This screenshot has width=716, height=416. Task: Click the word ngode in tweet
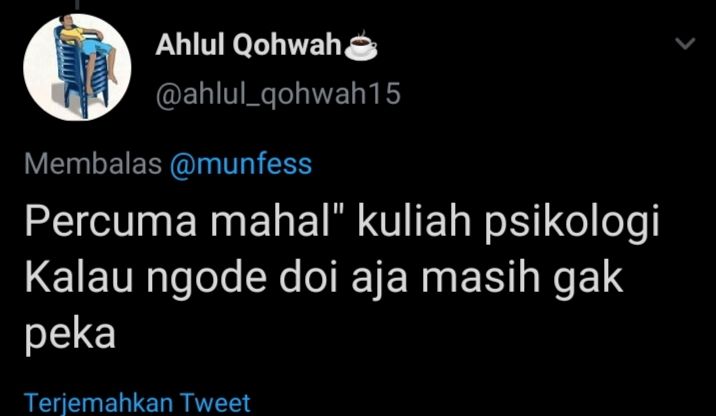206,280
